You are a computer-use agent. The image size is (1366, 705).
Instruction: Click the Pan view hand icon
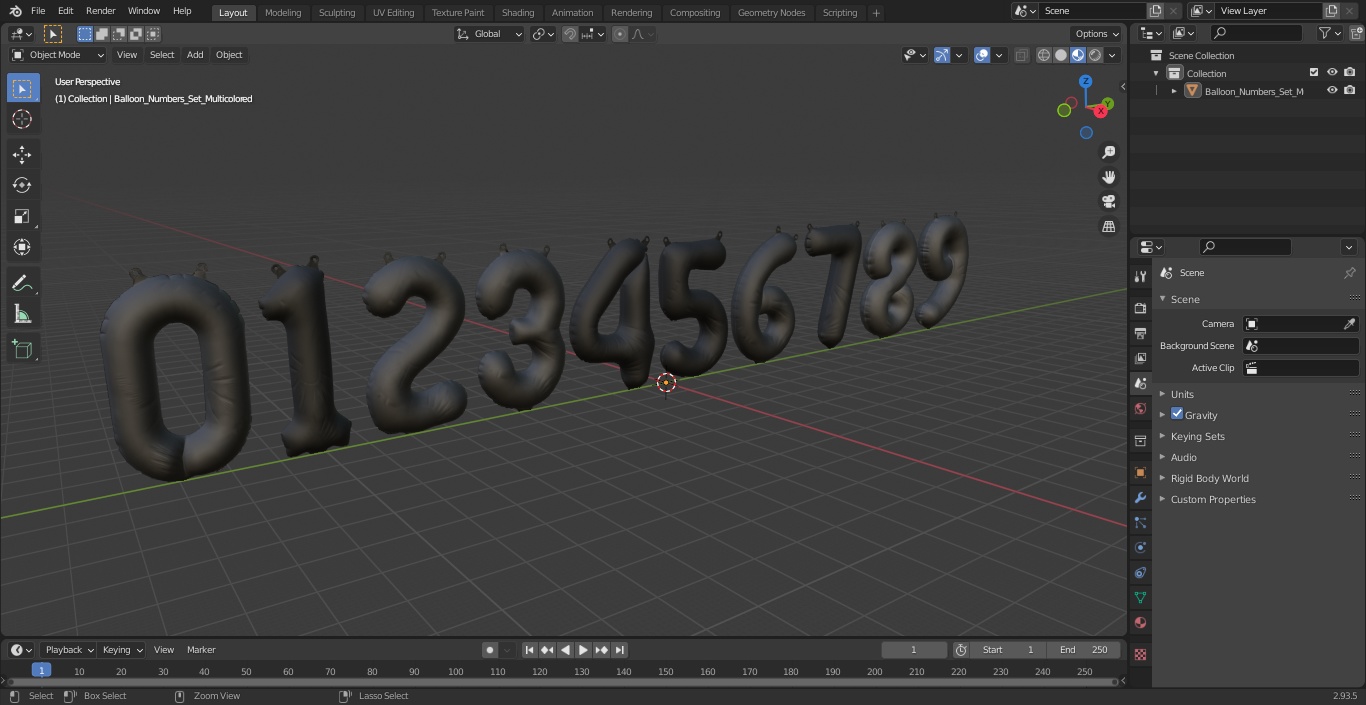[1109, 177]
